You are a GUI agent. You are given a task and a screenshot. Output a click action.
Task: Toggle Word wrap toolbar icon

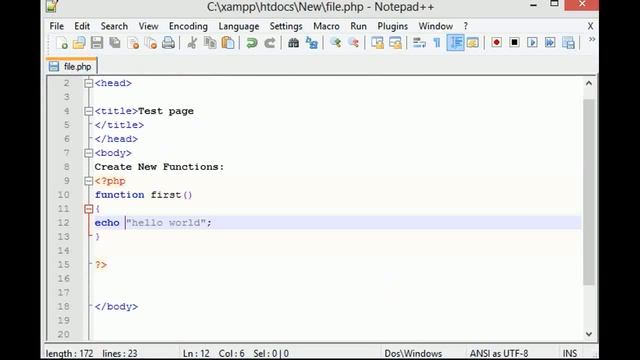tap(419, 43)
